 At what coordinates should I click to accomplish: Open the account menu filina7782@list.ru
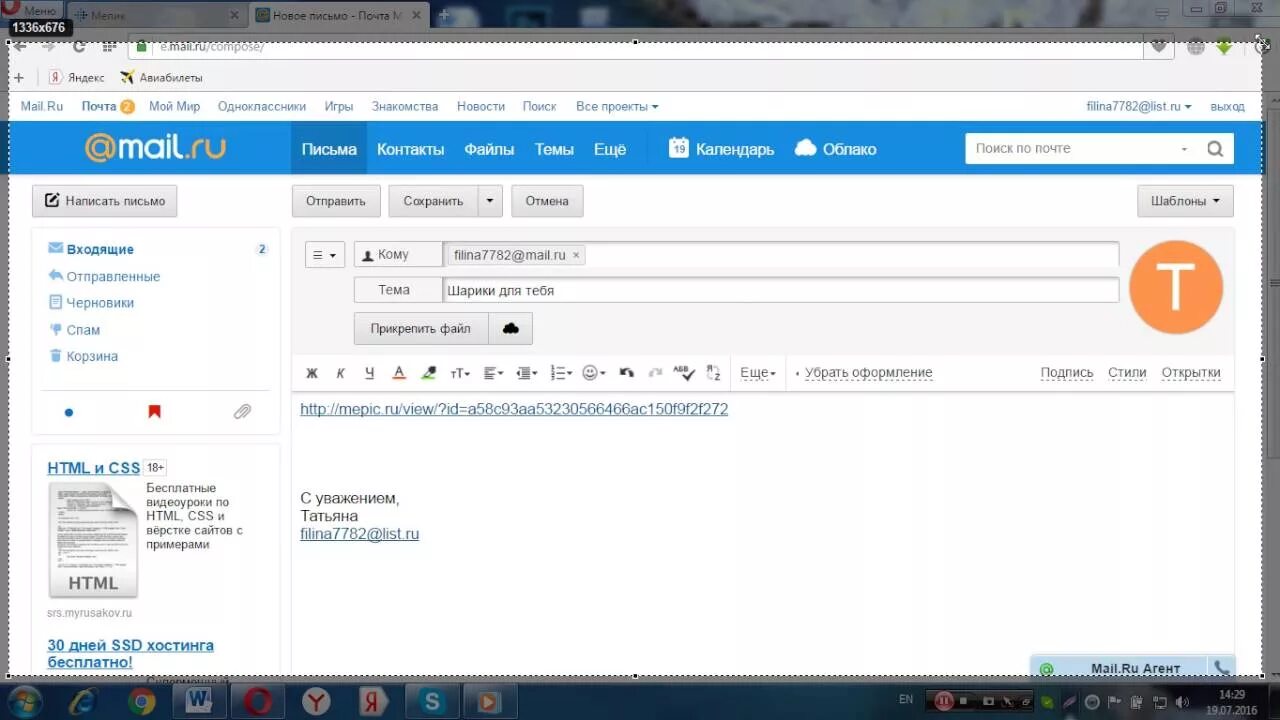point(1139,106)
